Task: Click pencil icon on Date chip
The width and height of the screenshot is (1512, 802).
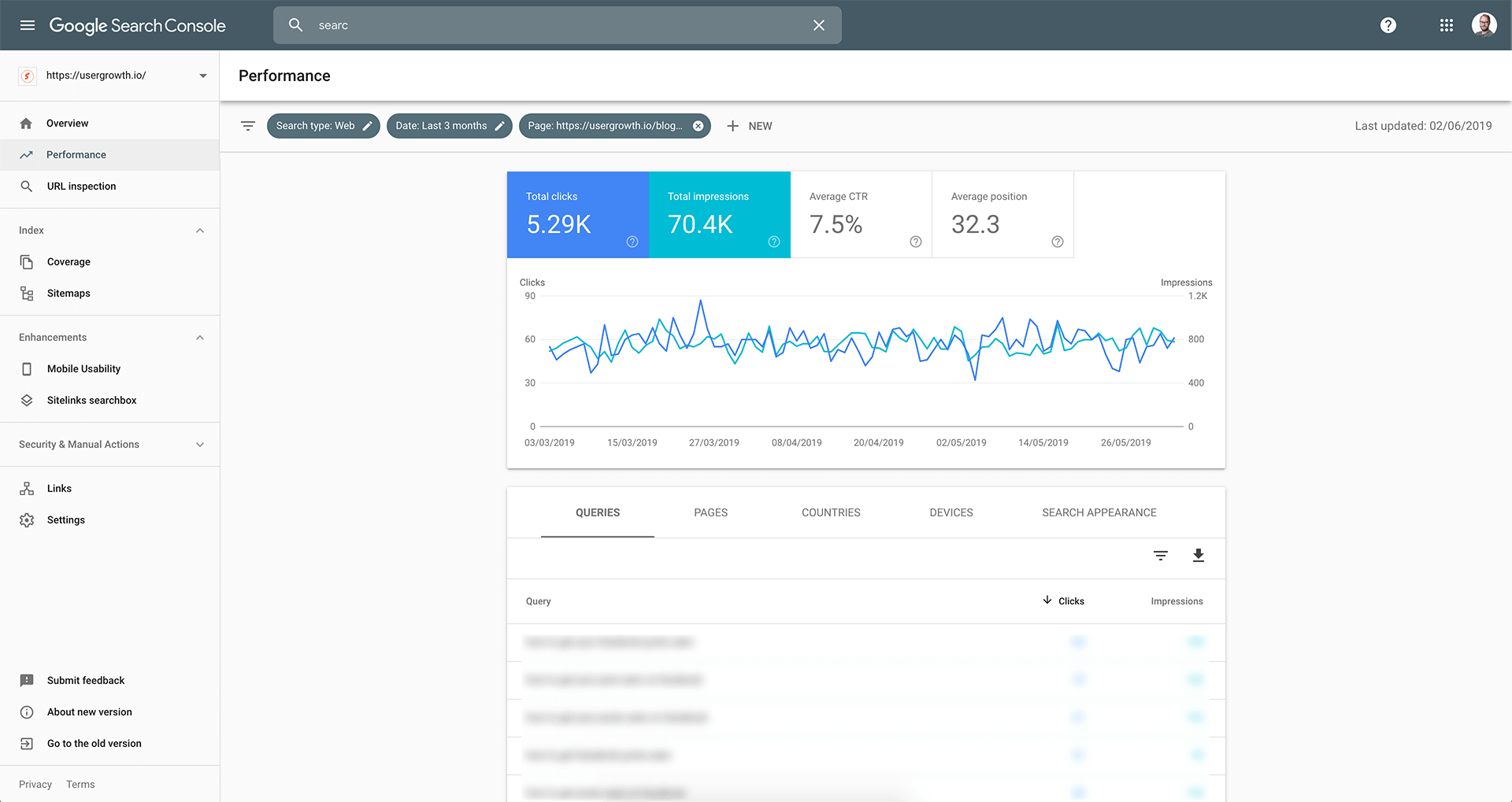Action: (499, 126)
